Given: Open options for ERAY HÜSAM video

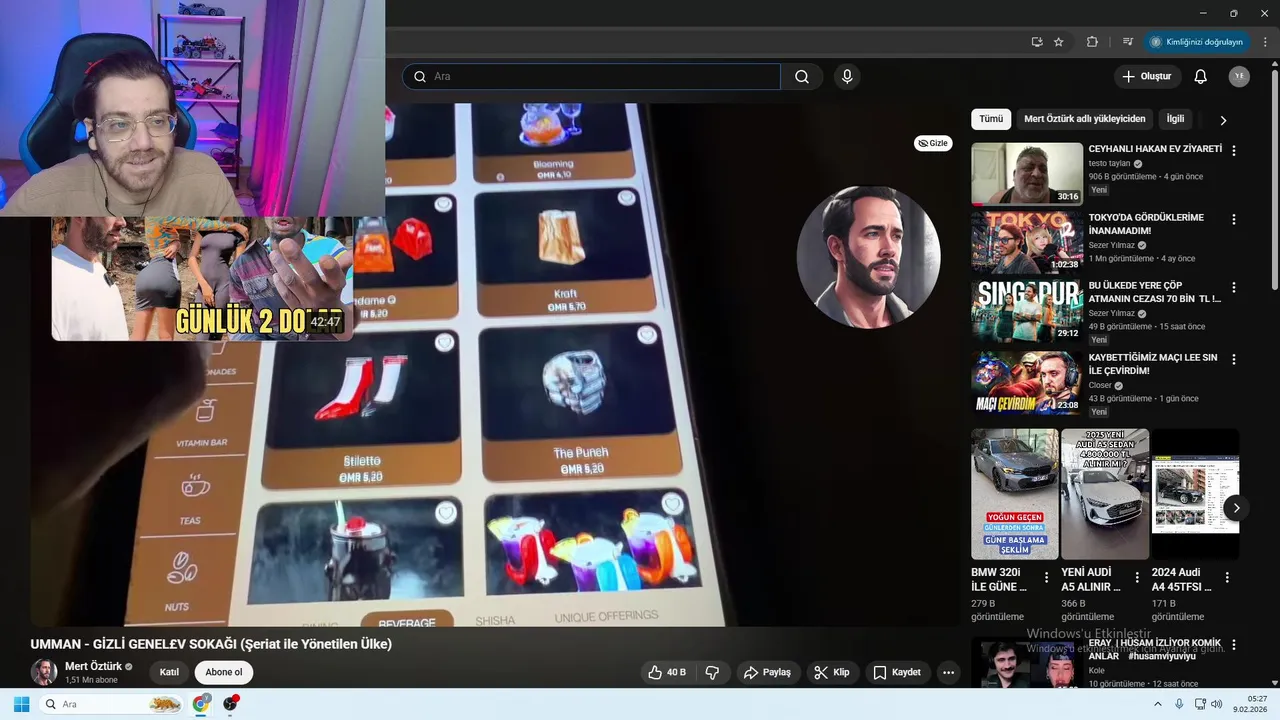Looking at the screenshot, I should pos(1234,645).
